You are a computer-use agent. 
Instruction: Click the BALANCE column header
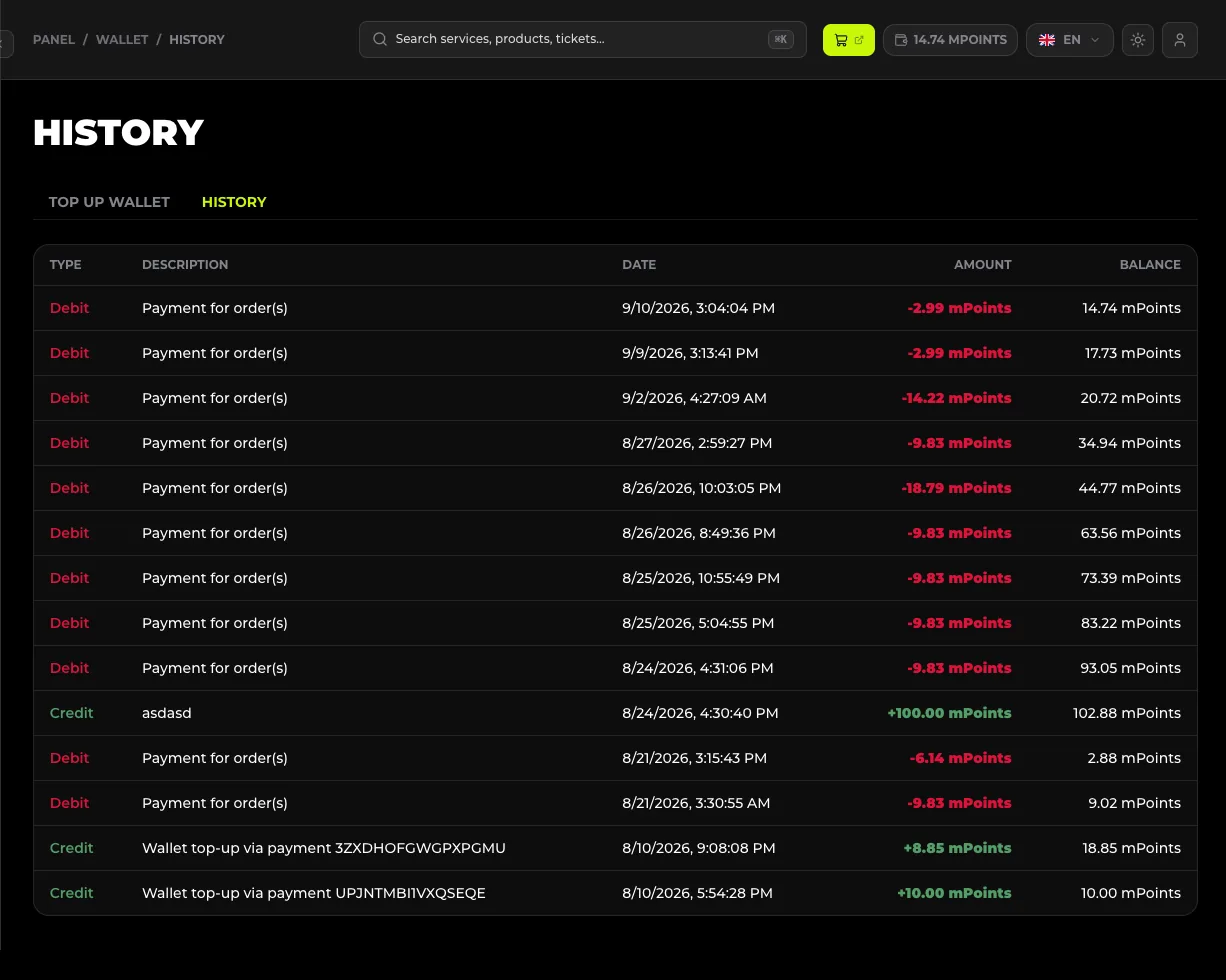tap(1150, 265)
